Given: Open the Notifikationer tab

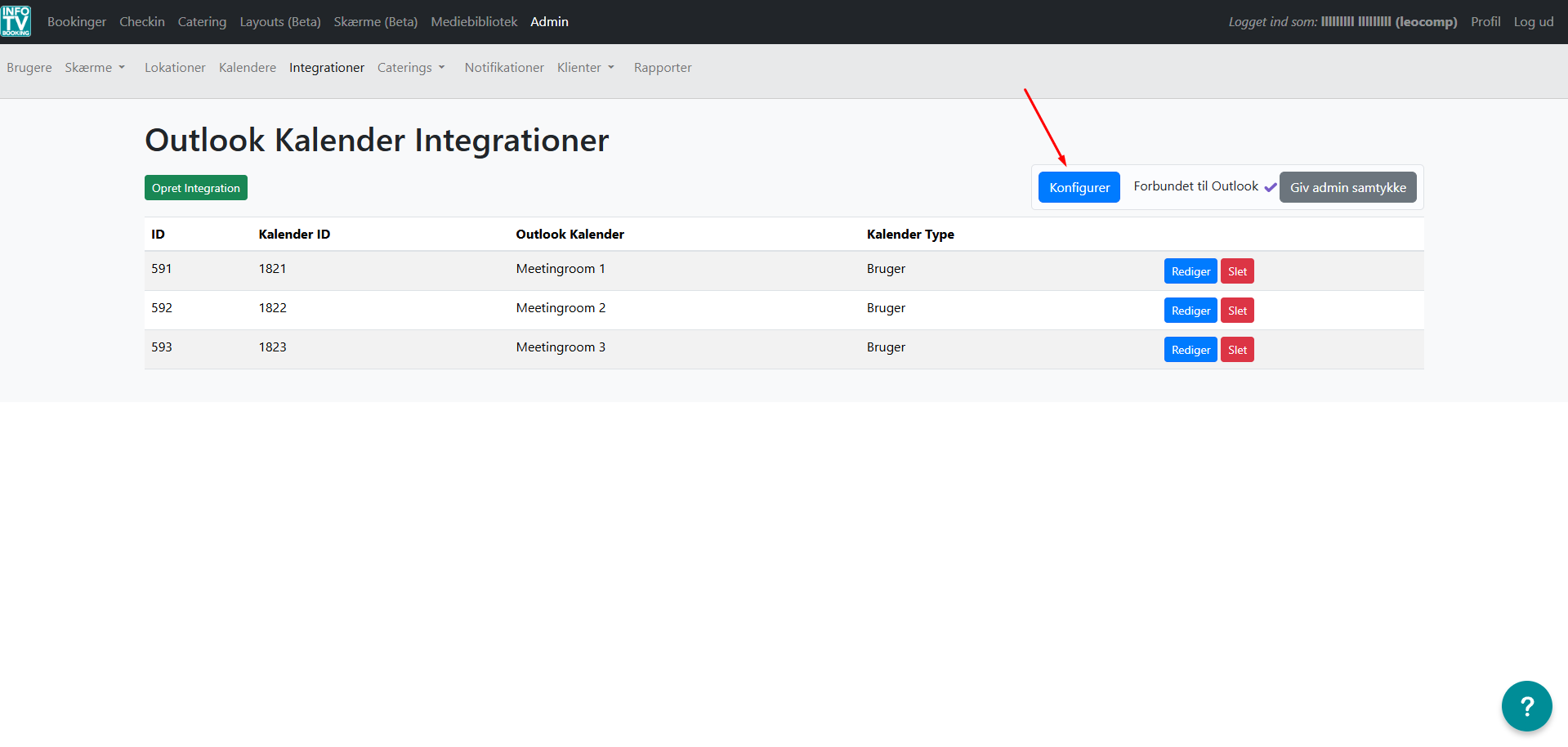Looking at the screenshot, I should (x=504, y=68).
